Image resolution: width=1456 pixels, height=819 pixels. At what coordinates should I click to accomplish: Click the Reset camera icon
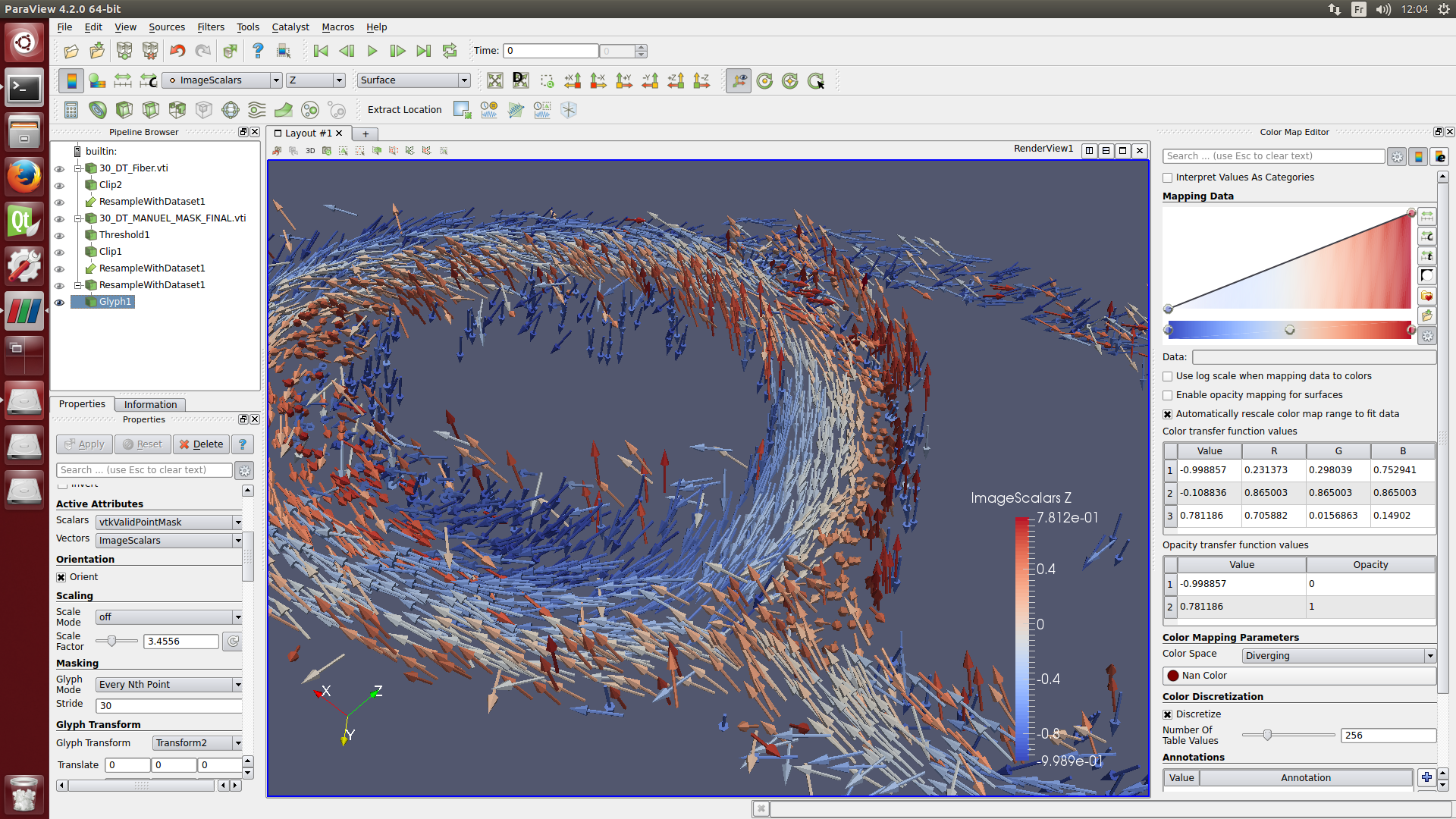tap(495, 80)
